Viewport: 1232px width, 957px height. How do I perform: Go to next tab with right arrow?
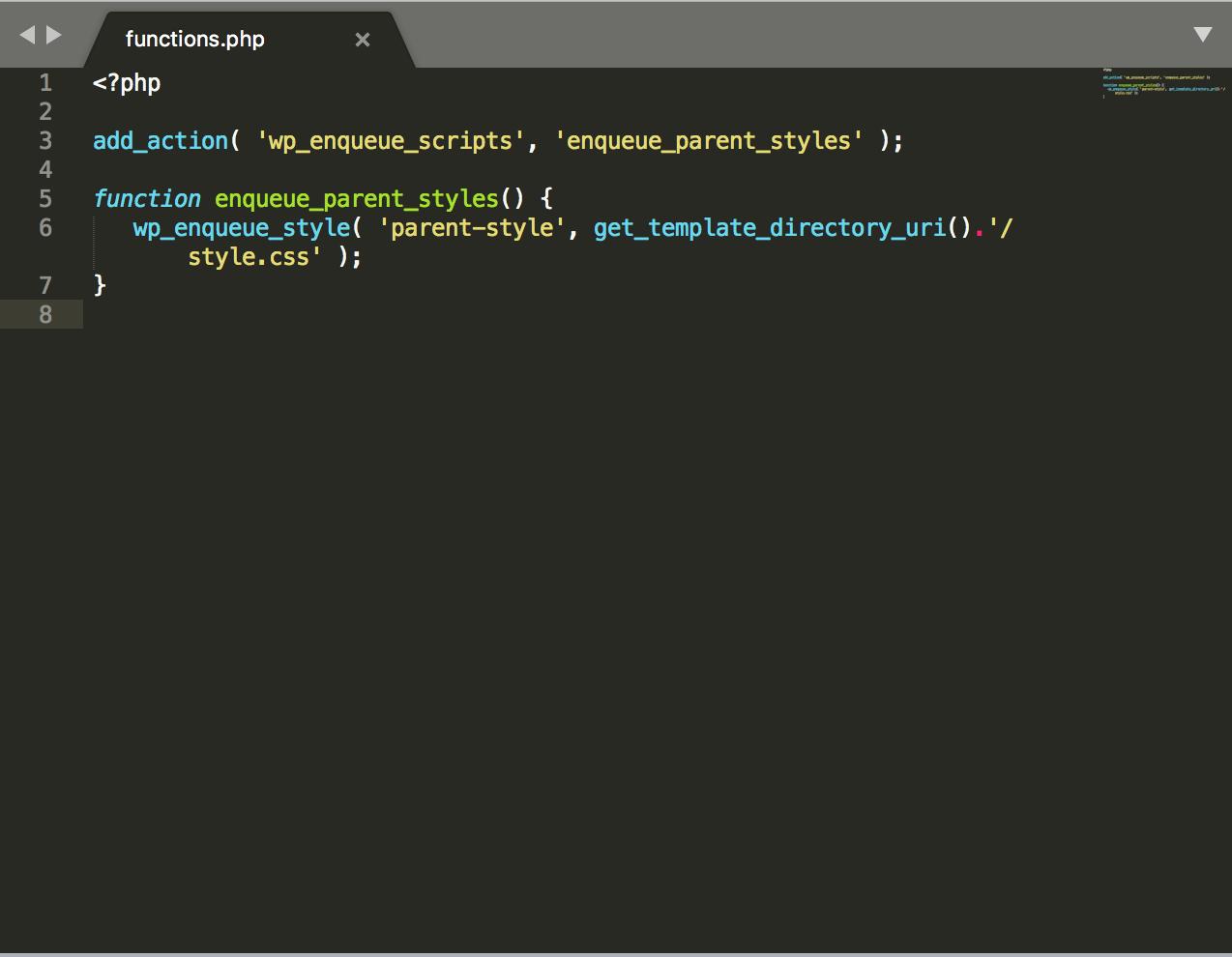coord(54,35)
